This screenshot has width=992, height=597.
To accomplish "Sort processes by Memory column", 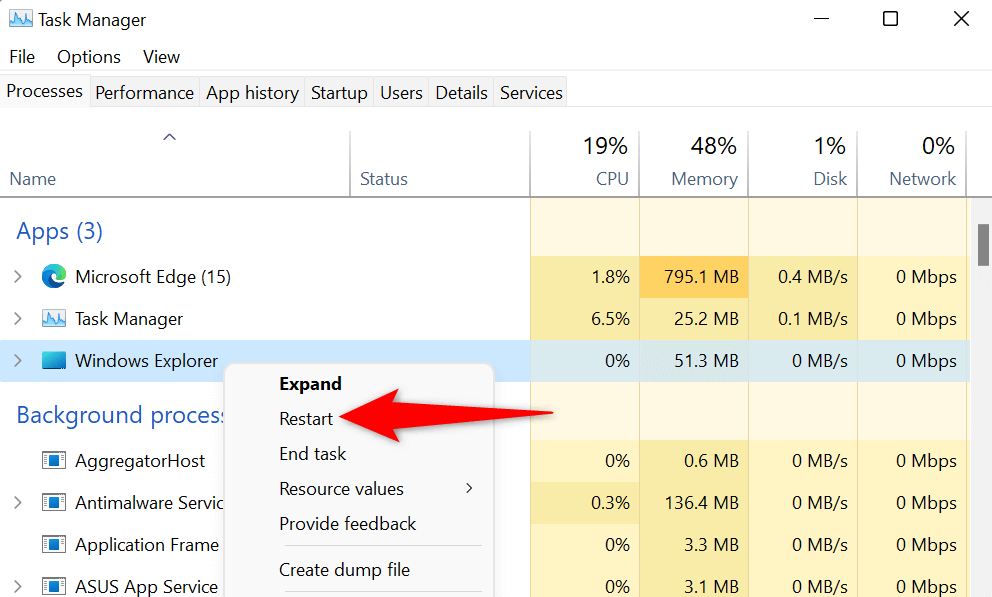I will tap(704, 179).
